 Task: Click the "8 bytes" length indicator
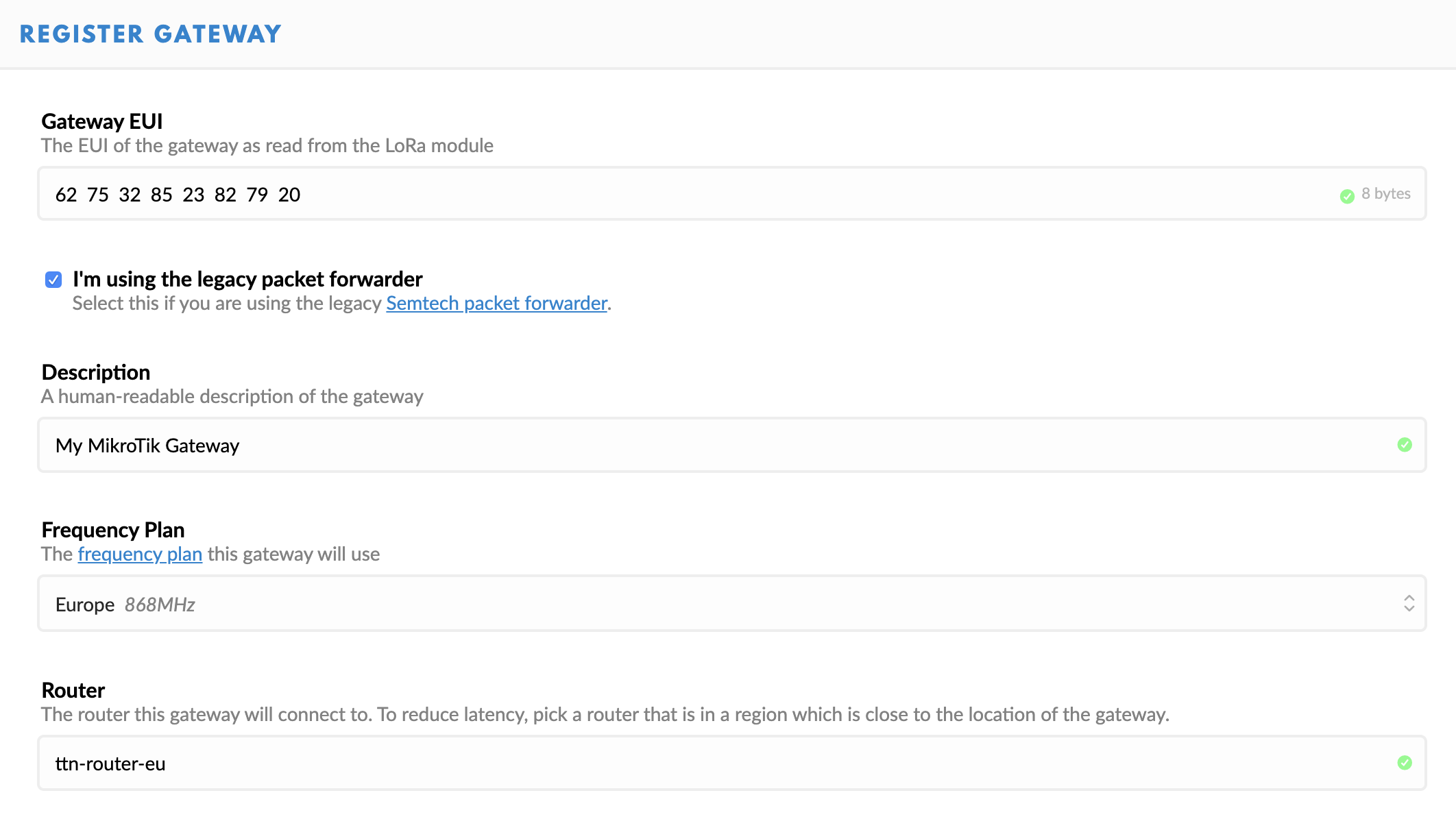(1385, 194)
